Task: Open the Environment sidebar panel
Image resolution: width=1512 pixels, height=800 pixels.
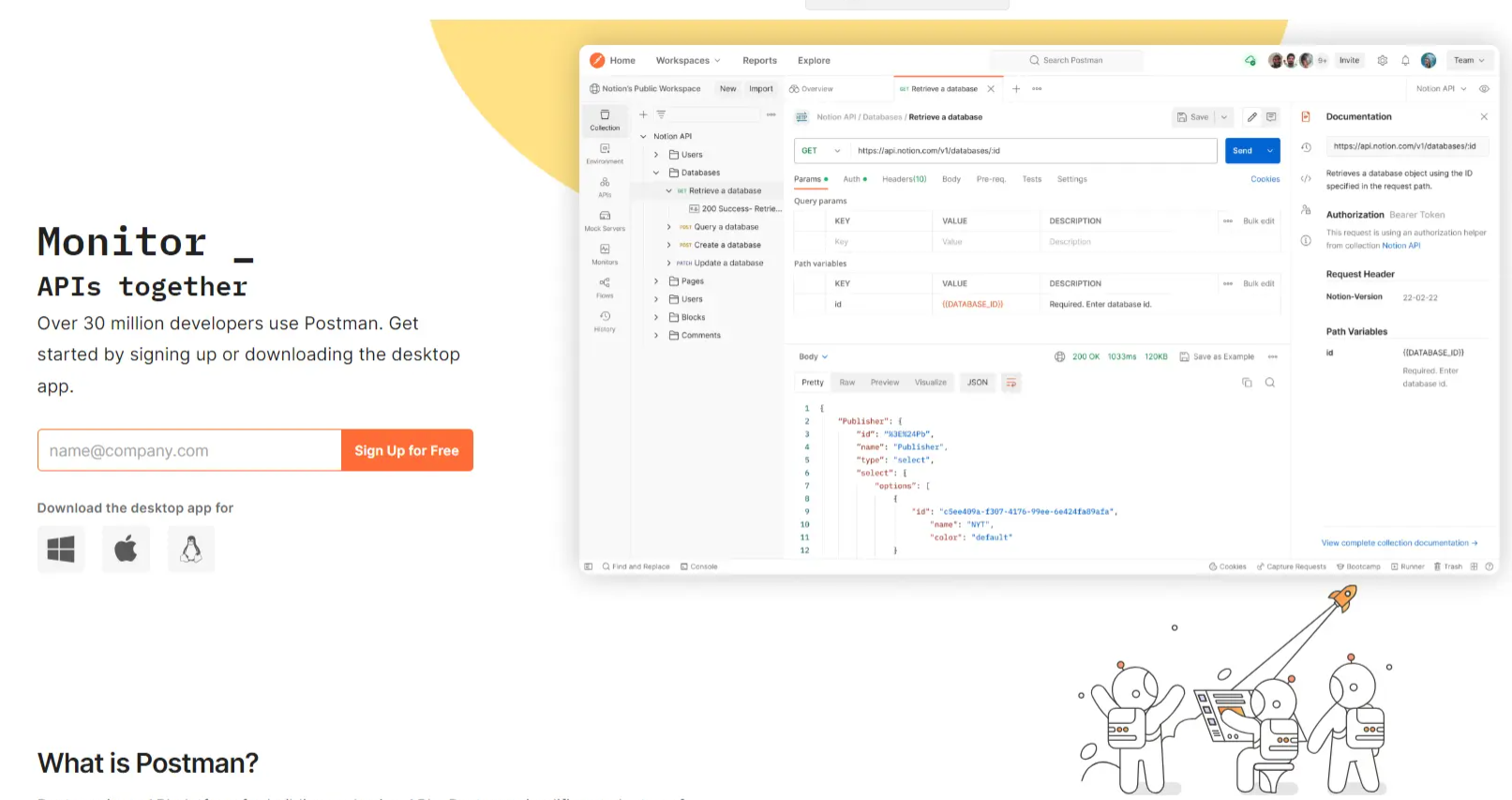Action: pyautogui.click(x=605, y=154)
